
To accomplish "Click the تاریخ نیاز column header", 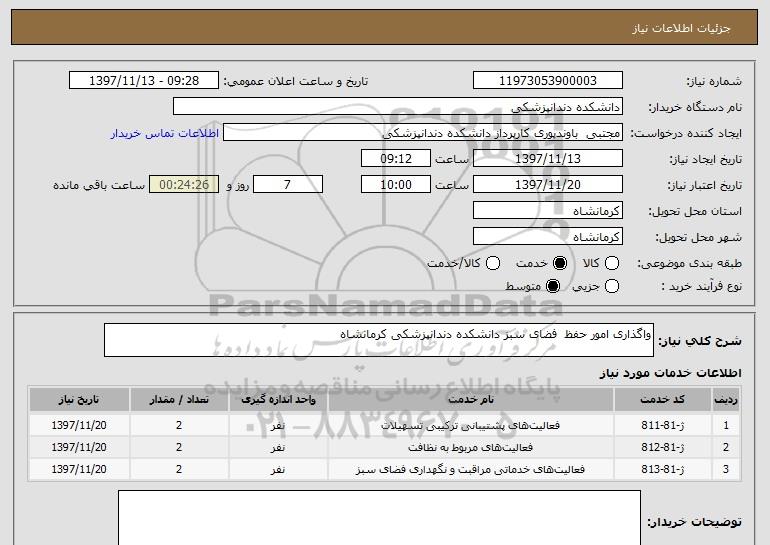I will (79, 400).
